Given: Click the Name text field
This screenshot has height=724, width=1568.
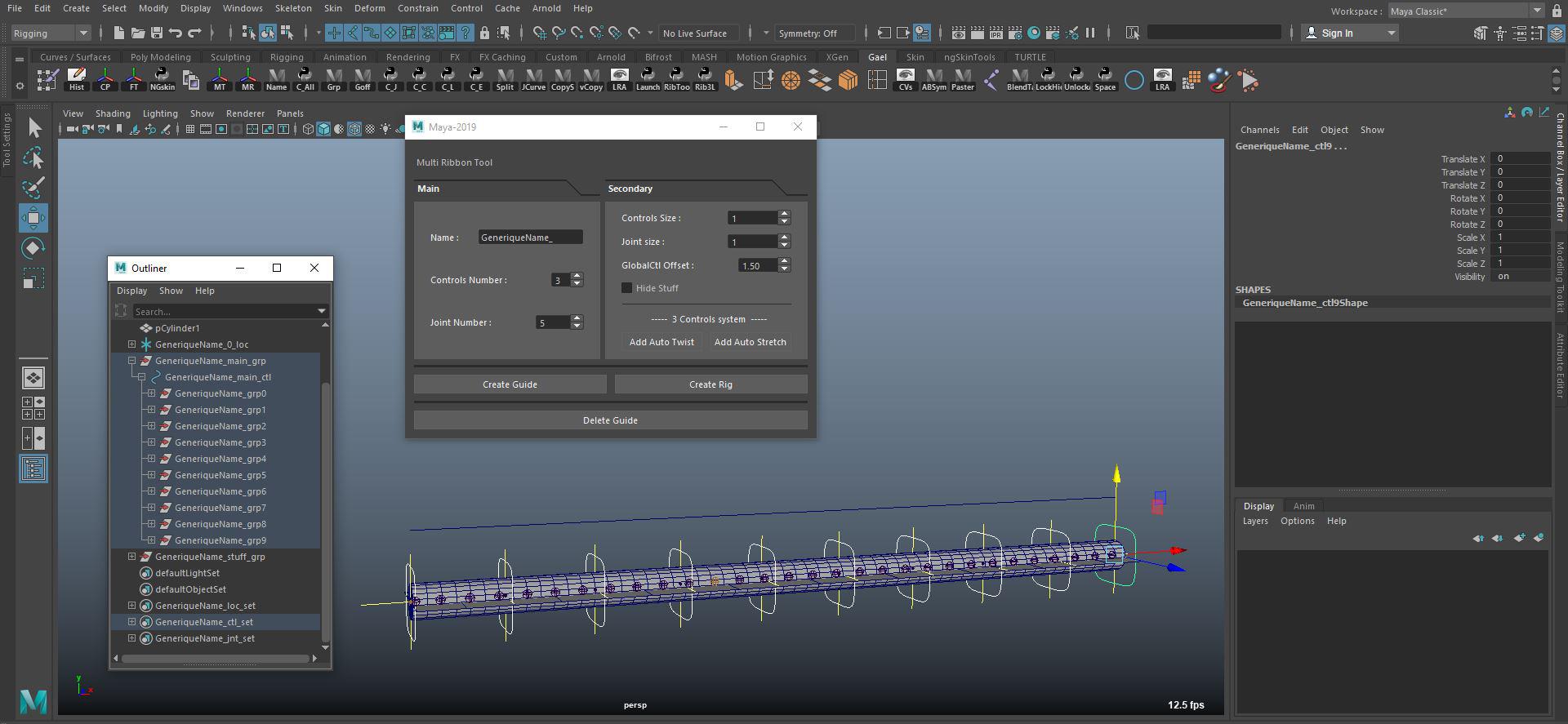Looking at the screenshot, I should [x=530, y=238].
